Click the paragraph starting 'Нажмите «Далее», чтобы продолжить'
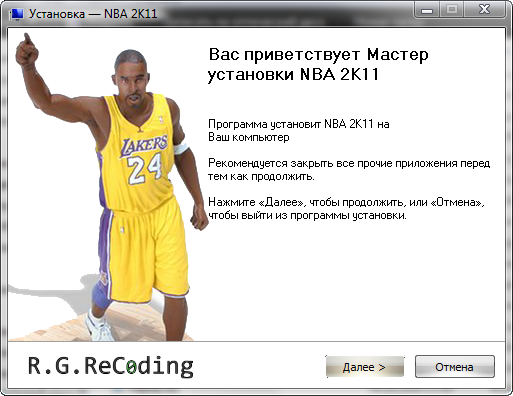This screenshot has width=513, height=396. 346,209
